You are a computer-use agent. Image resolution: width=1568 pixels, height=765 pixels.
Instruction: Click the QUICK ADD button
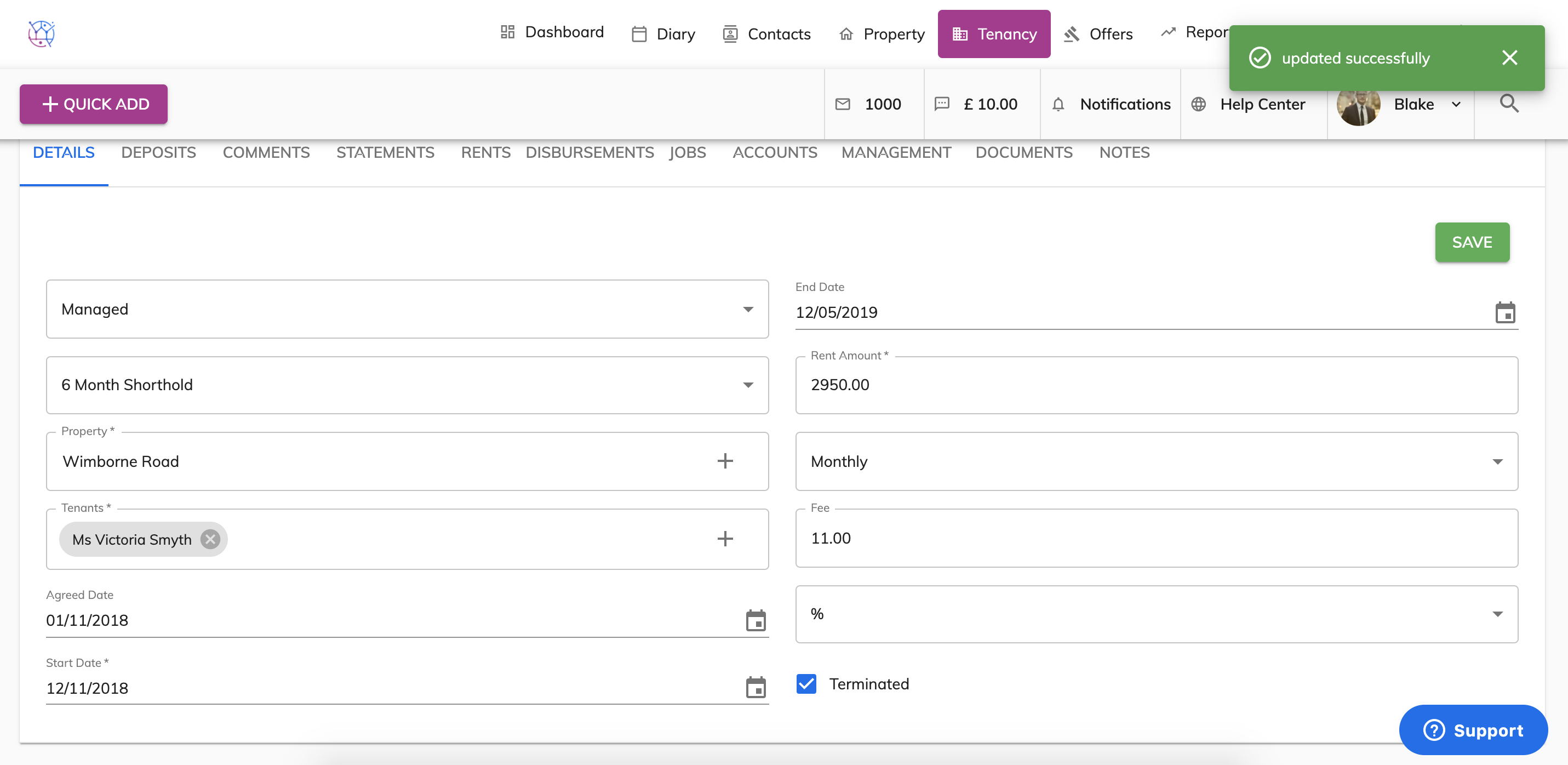coord(93,104)
